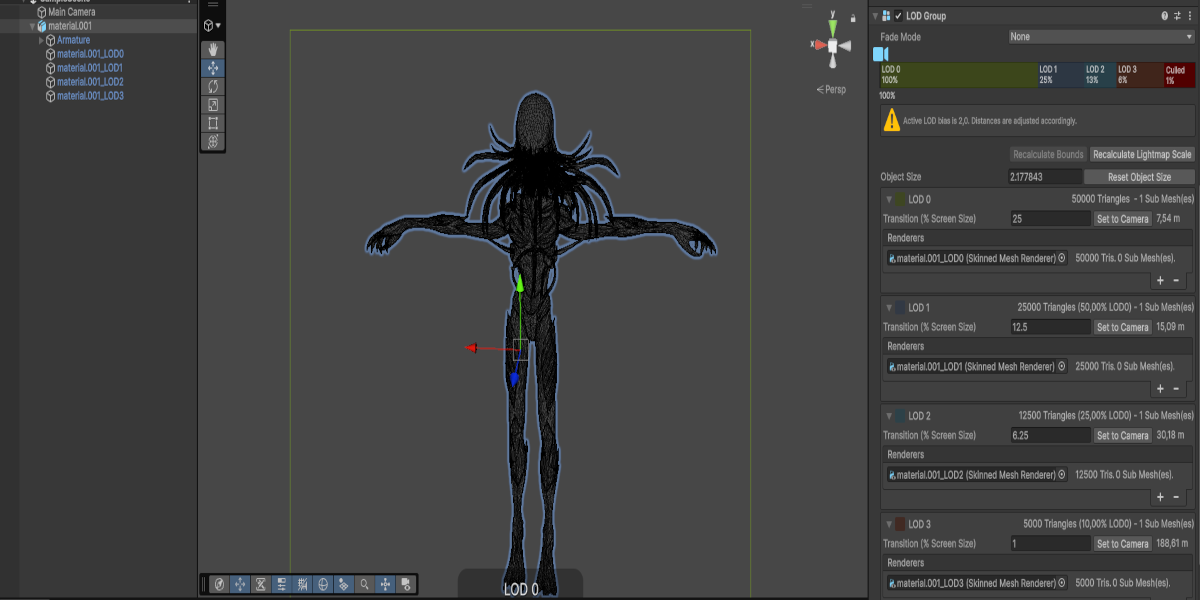
Task: Click the LOD Group help icon
Action: (x=1164, y=16)
